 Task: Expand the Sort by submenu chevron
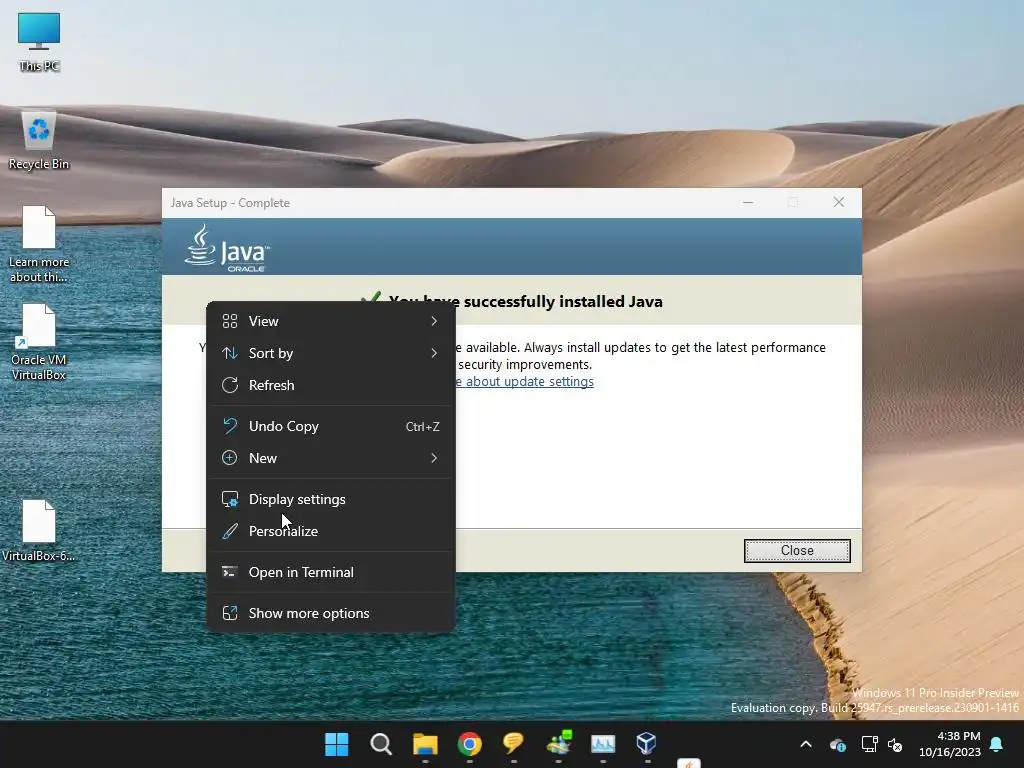point(434,353)
